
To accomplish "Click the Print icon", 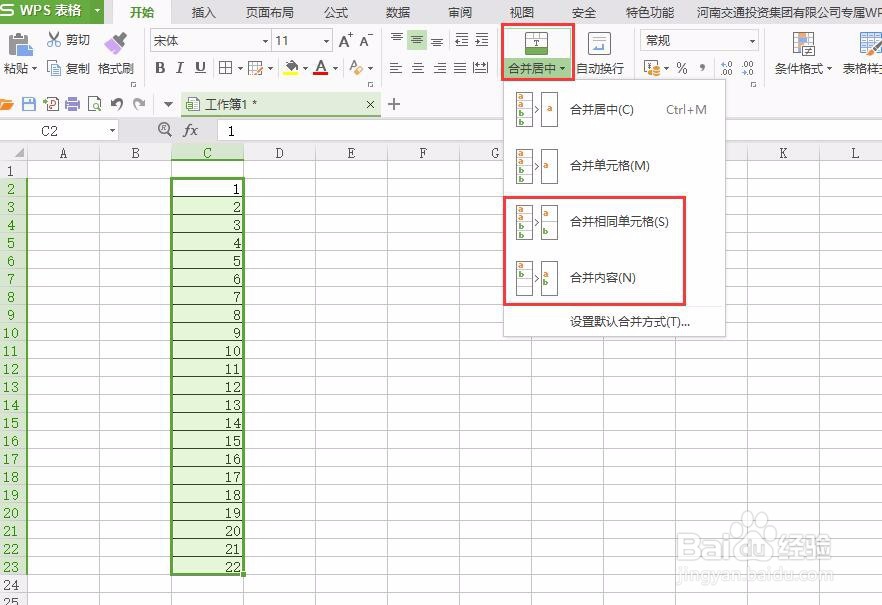I will point(71,103).
